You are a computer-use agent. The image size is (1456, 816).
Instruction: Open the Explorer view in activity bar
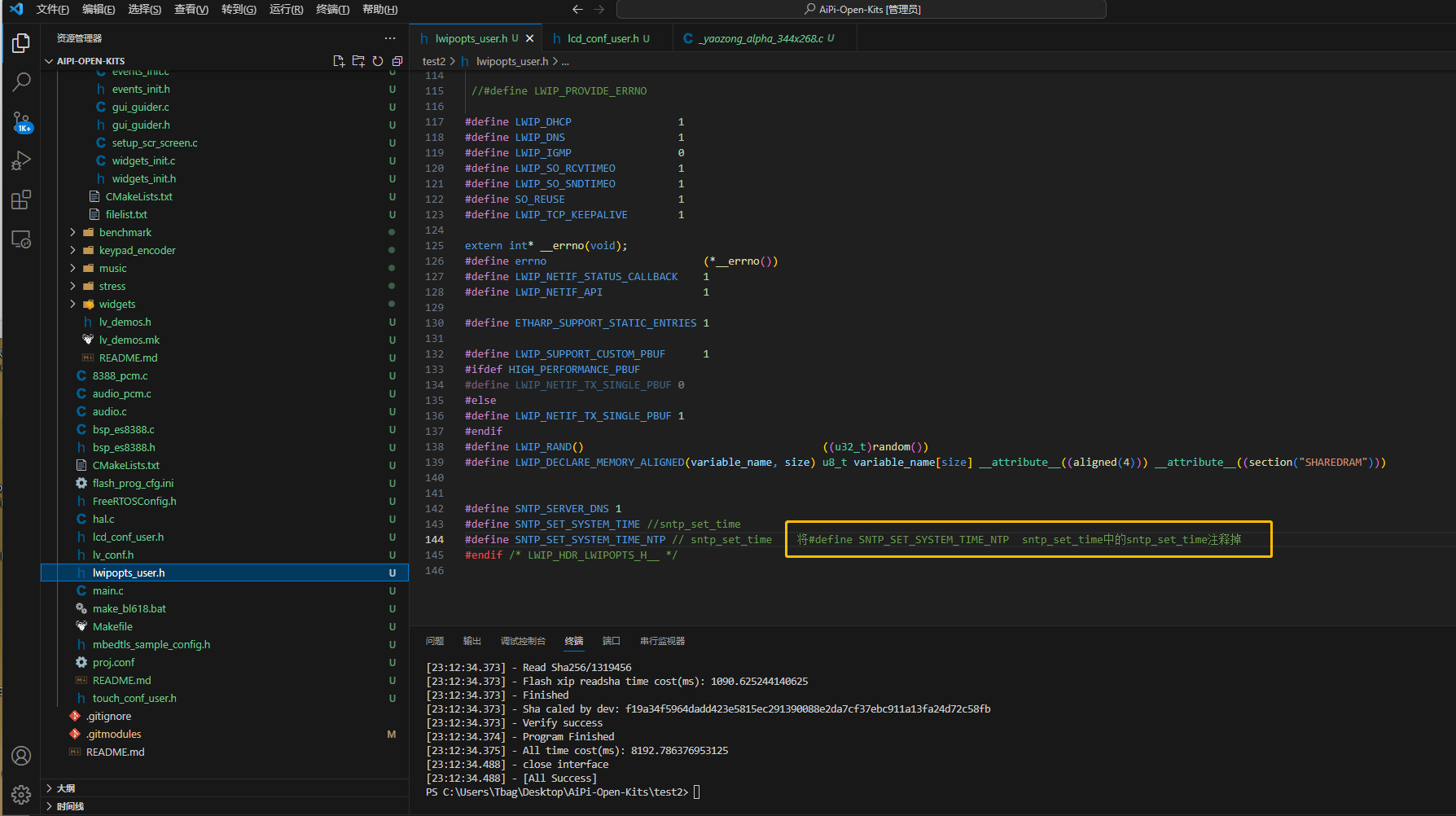21,43
